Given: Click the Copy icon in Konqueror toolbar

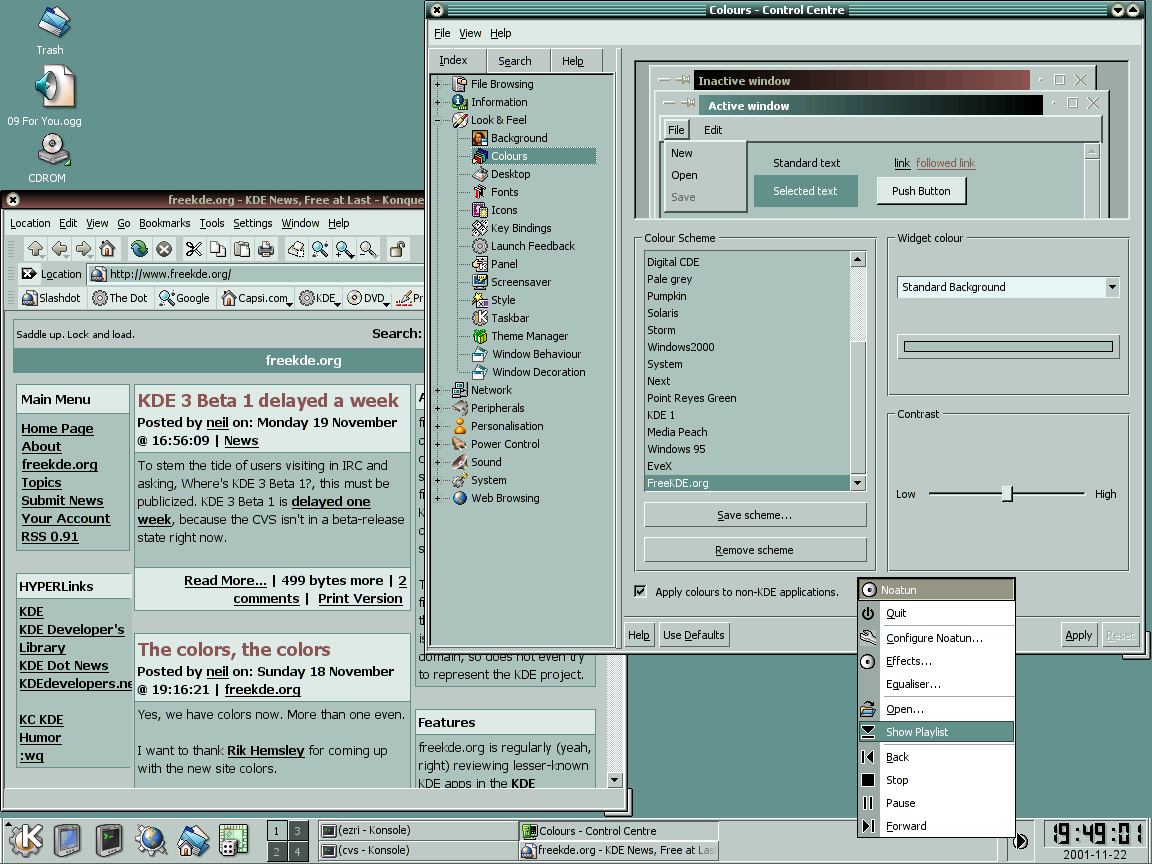Looking at the screenshot, I should pyautogui.click(x=217, y=249).
